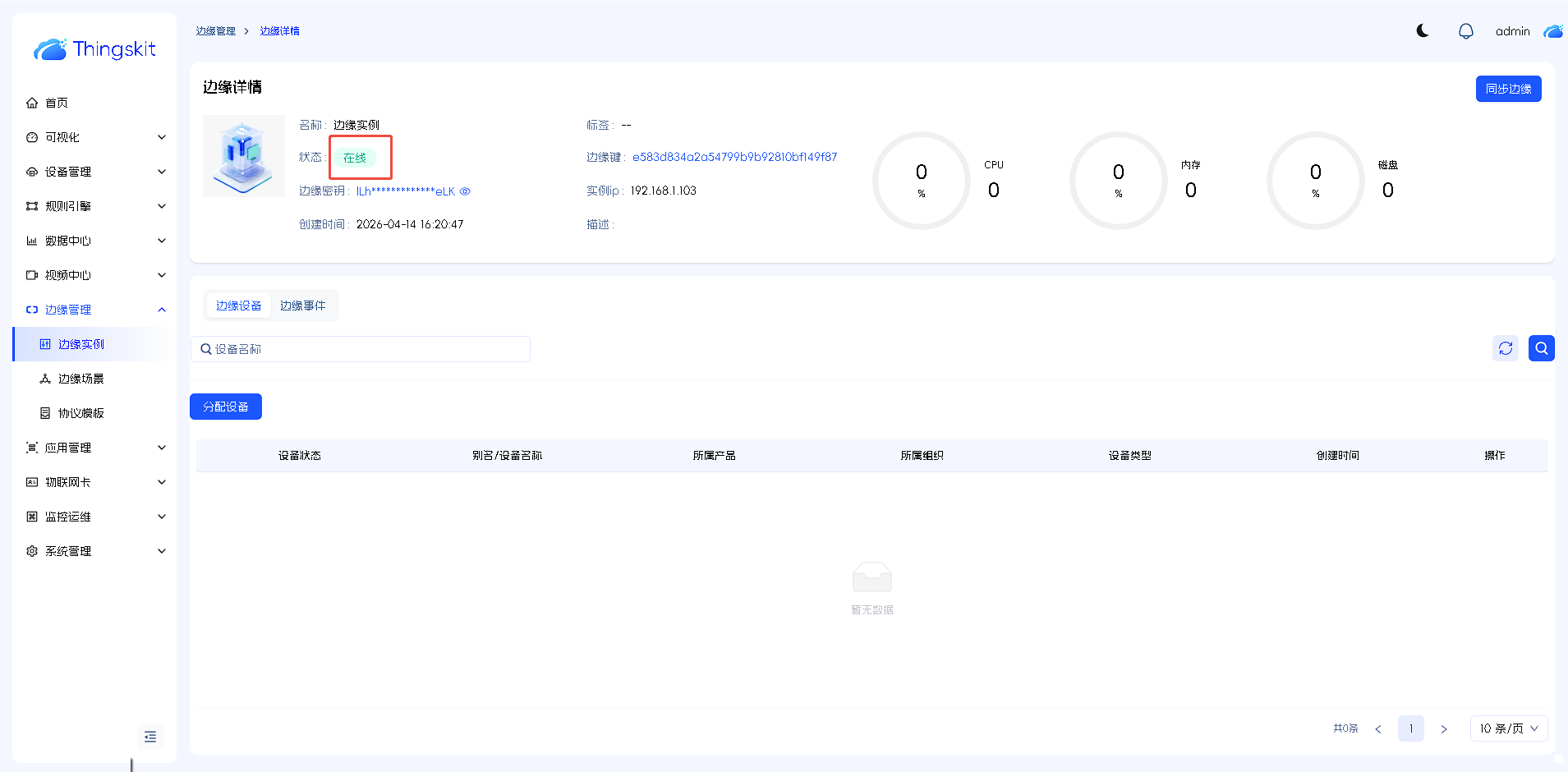1568x772 pixels.
Task: Click the 所属产品 column header
Action: pyautogui.click(x=715, y=456)
